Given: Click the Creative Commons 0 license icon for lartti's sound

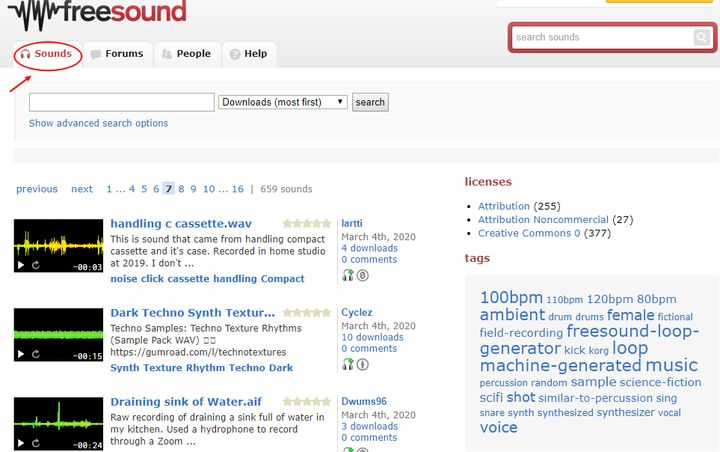Looking at the screenshot, I should coord(363,275).
